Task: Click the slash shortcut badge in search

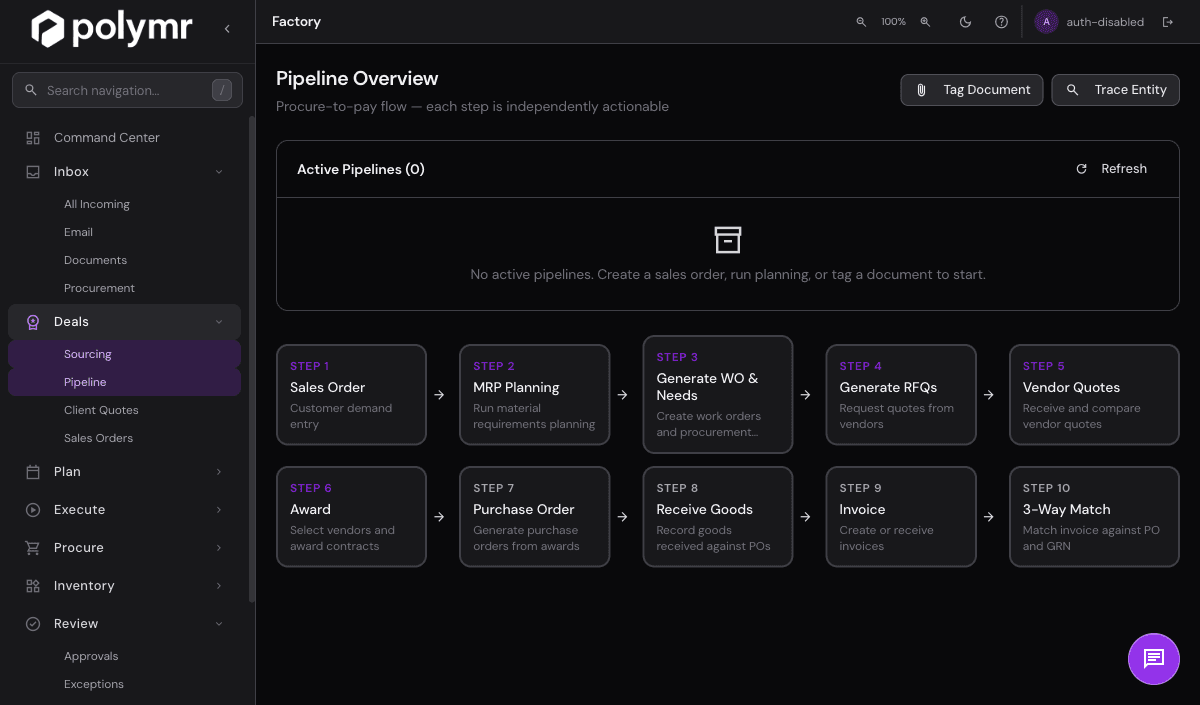Action: [x=222, y=90]
